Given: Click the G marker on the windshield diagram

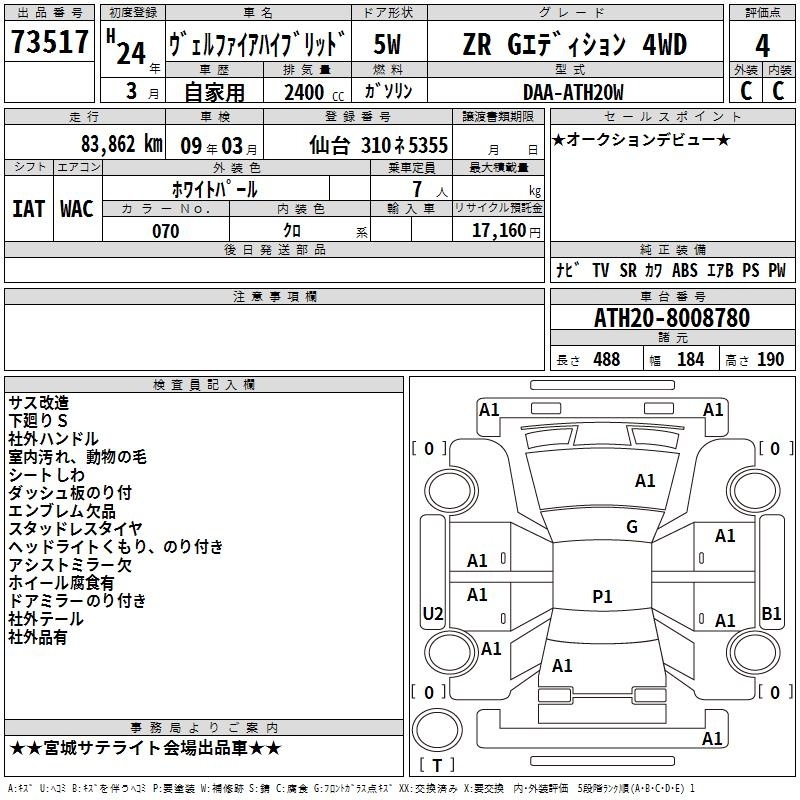Looking at the screenshot, I should point(631,527).
